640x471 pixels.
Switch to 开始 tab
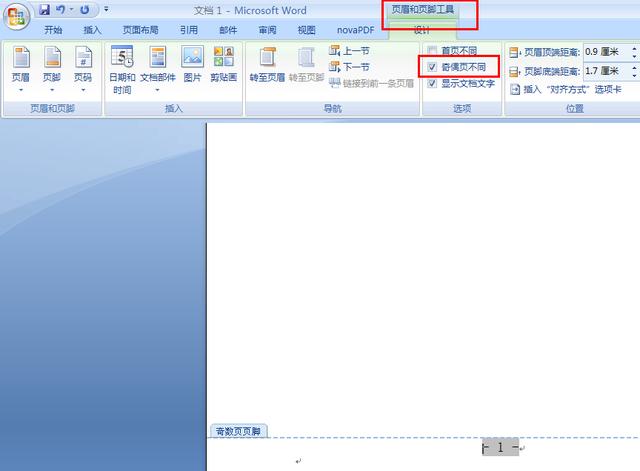pos(53,30)
